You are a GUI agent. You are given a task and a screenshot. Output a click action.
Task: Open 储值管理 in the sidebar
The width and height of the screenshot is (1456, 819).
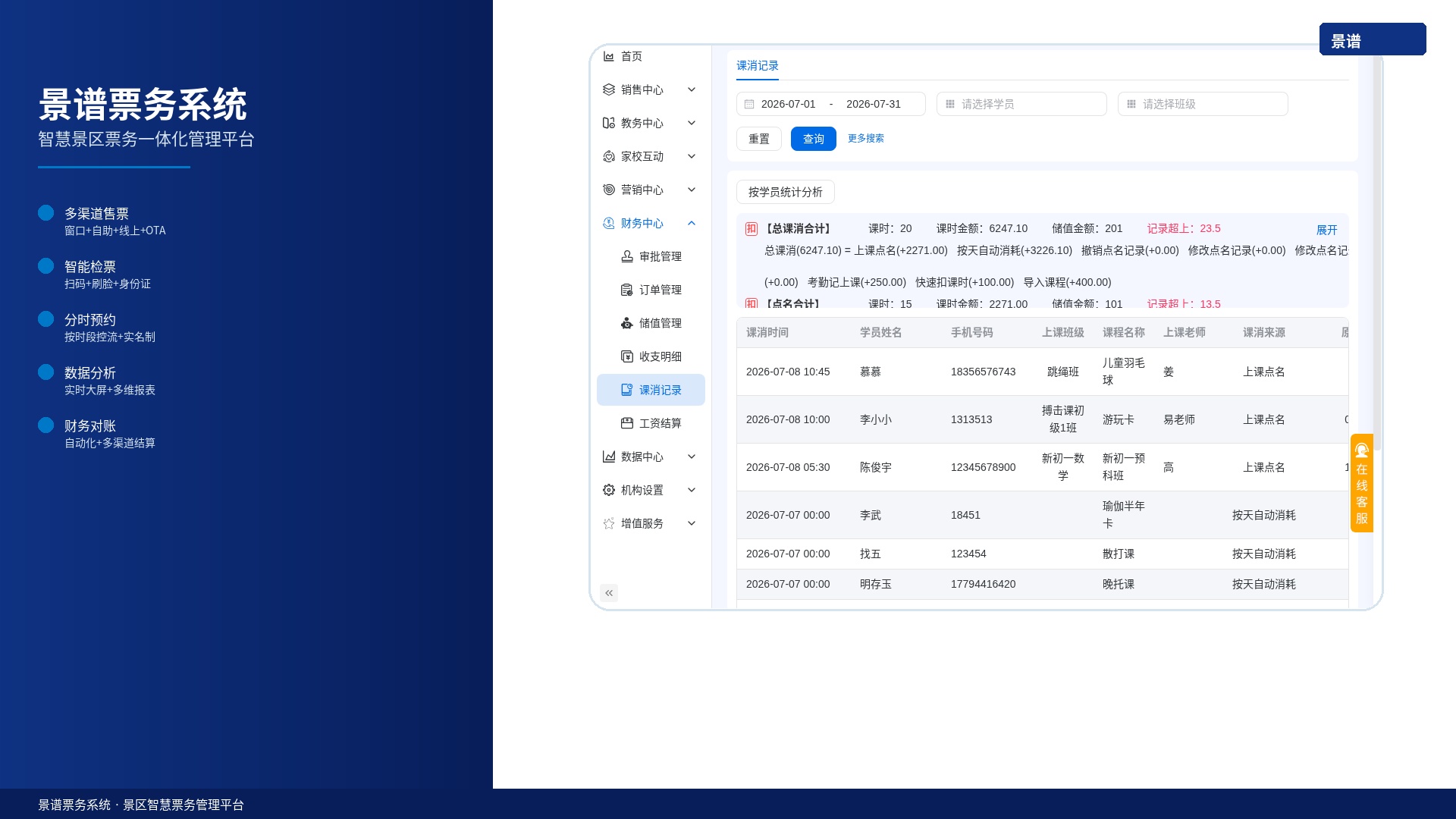pyautogui.click(x=651, y=323)
